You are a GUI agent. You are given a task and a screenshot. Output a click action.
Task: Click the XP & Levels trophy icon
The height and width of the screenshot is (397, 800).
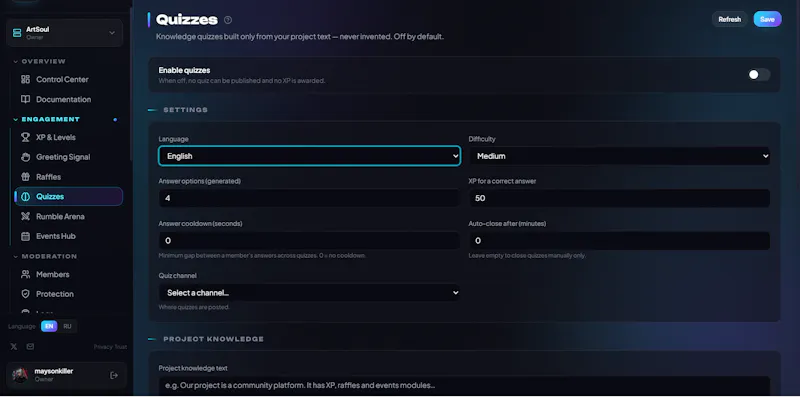pyautogui.click(x=25, y=137)
